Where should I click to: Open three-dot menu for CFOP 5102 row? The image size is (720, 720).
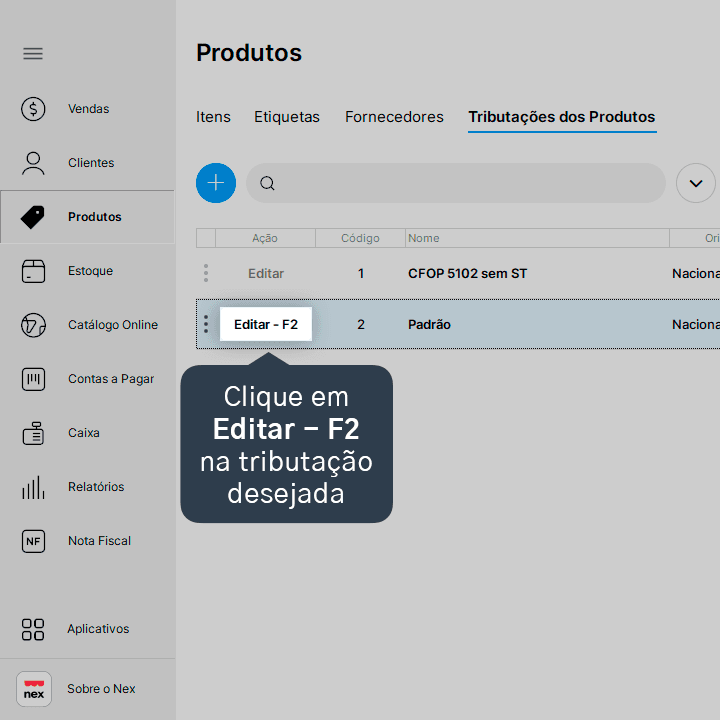[x=206, y=273]
